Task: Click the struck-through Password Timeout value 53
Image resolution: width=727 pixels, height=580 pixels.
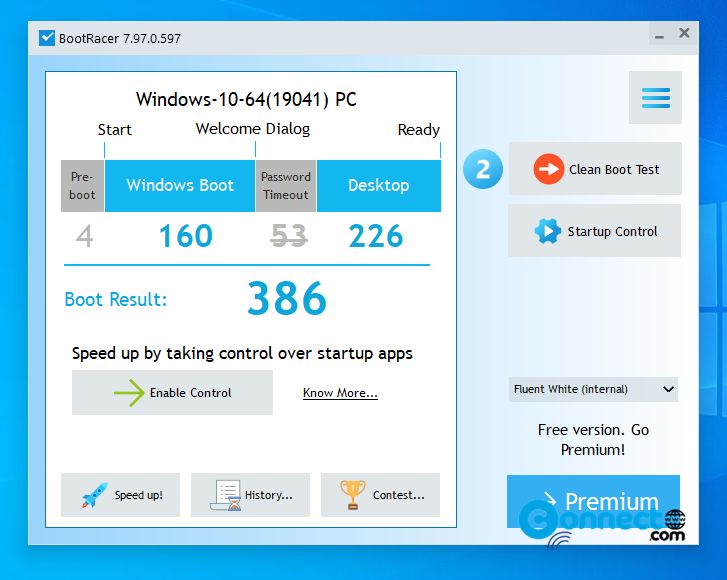Action: [289, 236]
